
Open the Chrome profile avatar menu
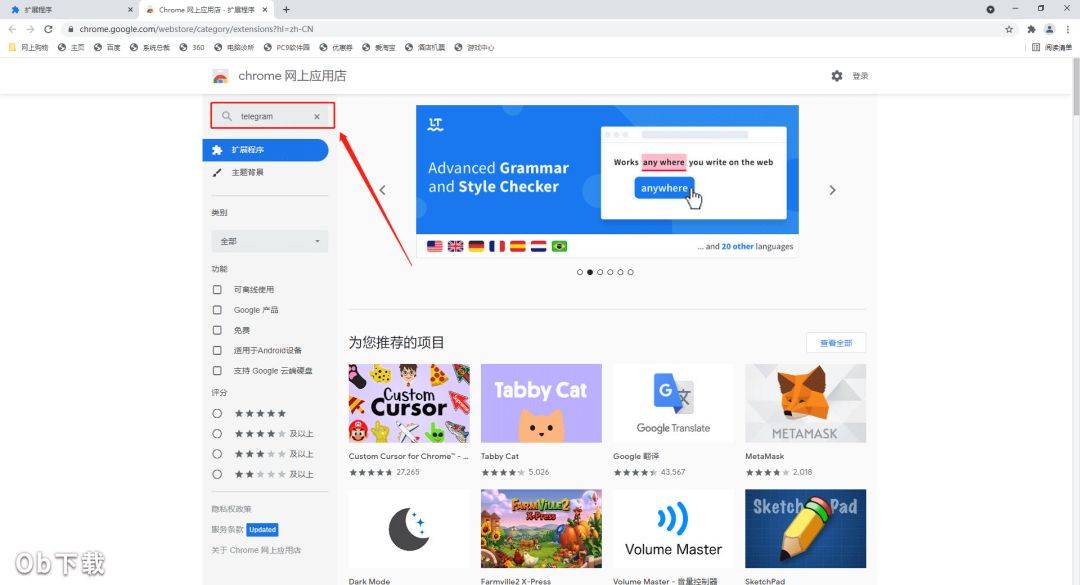1049,29
